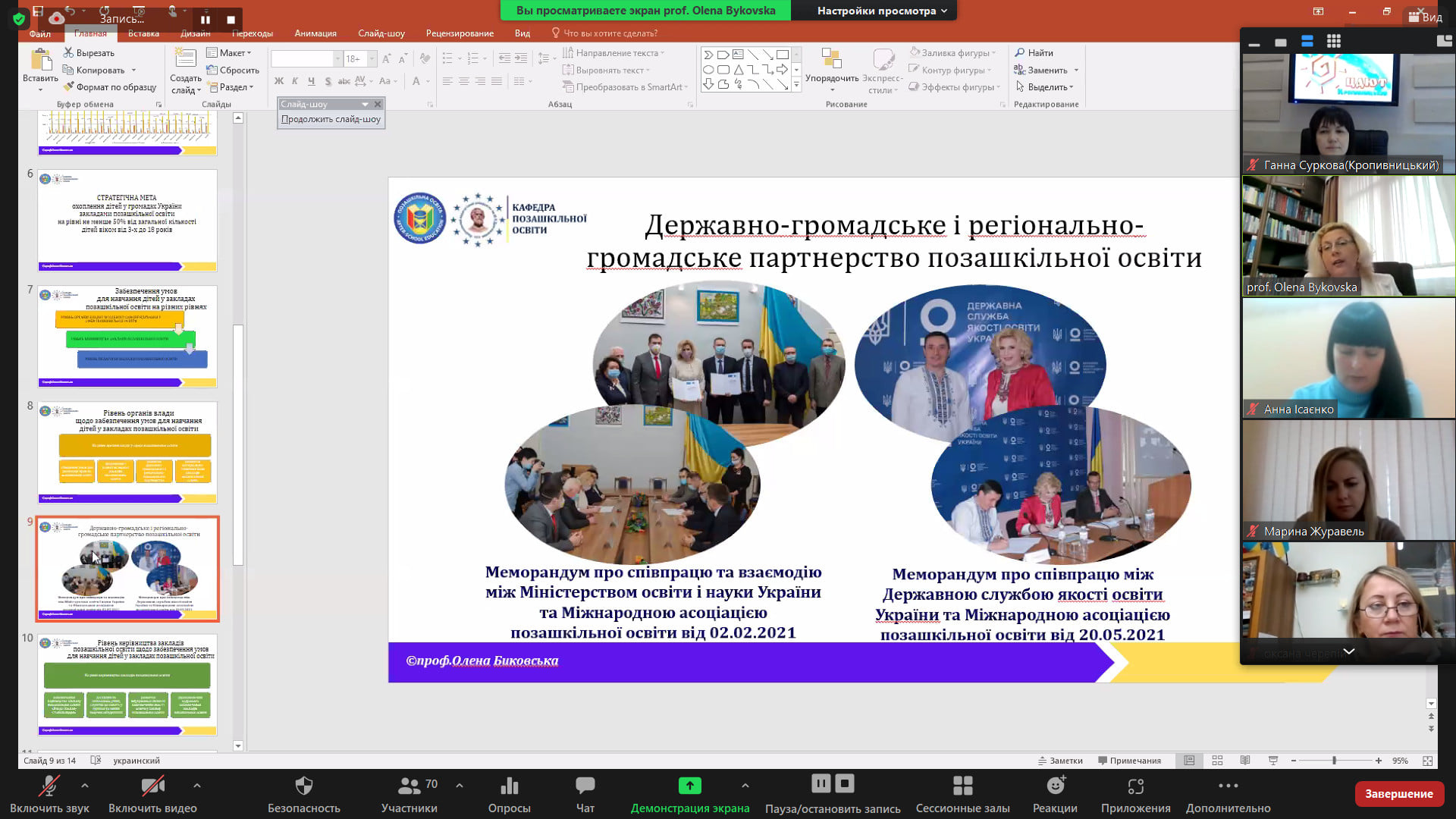Screen dimensions: 1456x819
Task: Click Продолжить слайд-шоу button
Action: 331,119
